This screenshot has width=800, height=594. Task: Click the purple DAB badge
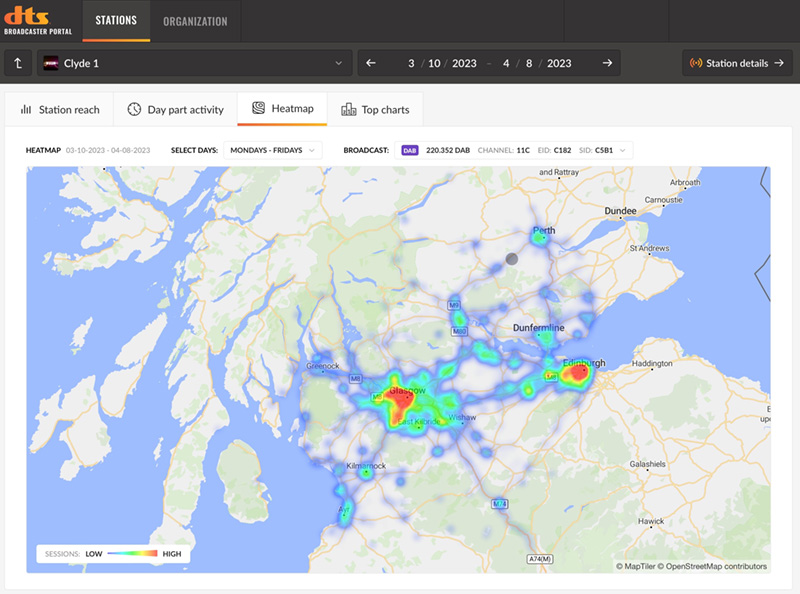click(410, 150)
